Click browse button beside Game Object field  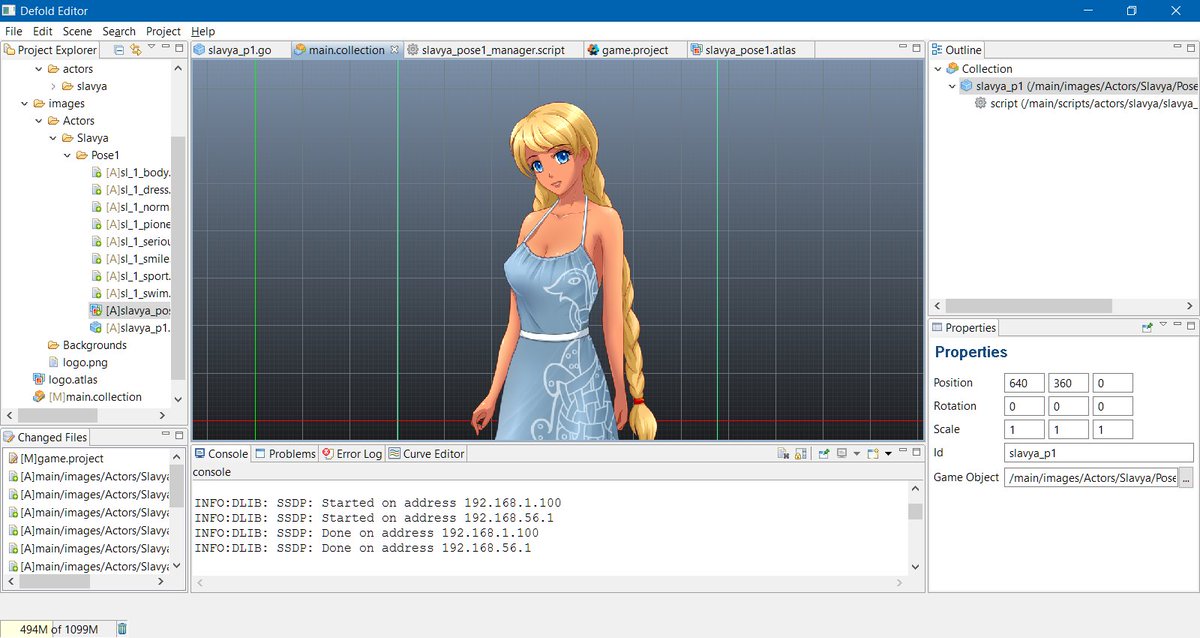[x=1187, y=477]
